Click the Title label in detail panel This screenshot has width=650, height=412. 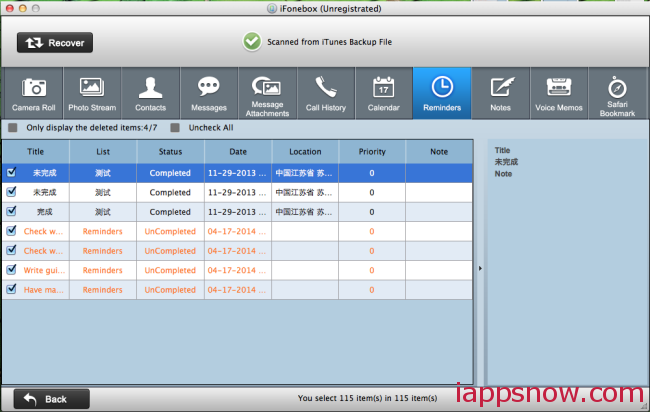(502, 150)
